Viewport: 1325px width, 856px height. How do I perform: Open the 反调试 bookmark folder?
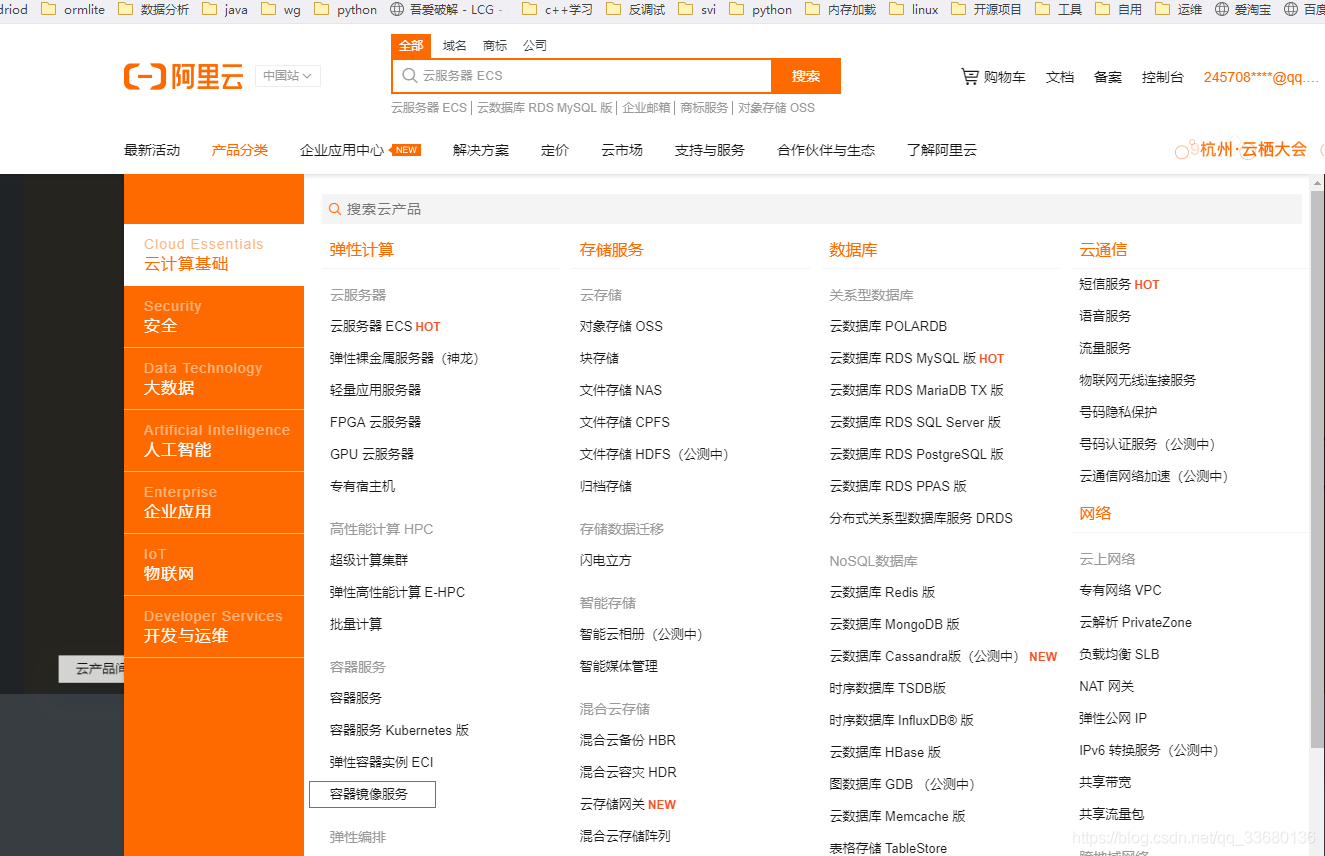point(634,9)
